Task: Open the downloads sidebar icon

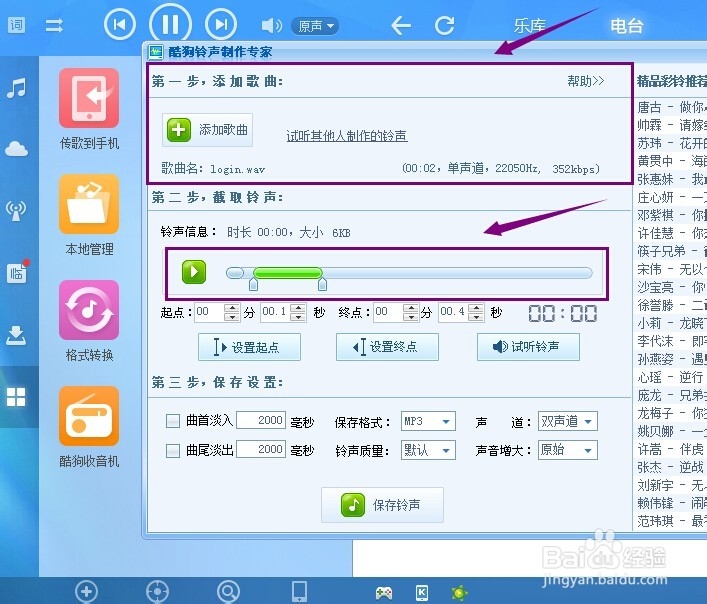Action: [x=16, y=335]
